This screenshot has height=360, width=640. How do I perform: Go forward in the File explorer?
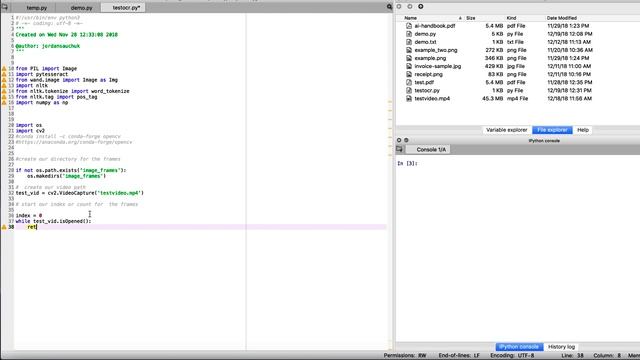[410, 7]
